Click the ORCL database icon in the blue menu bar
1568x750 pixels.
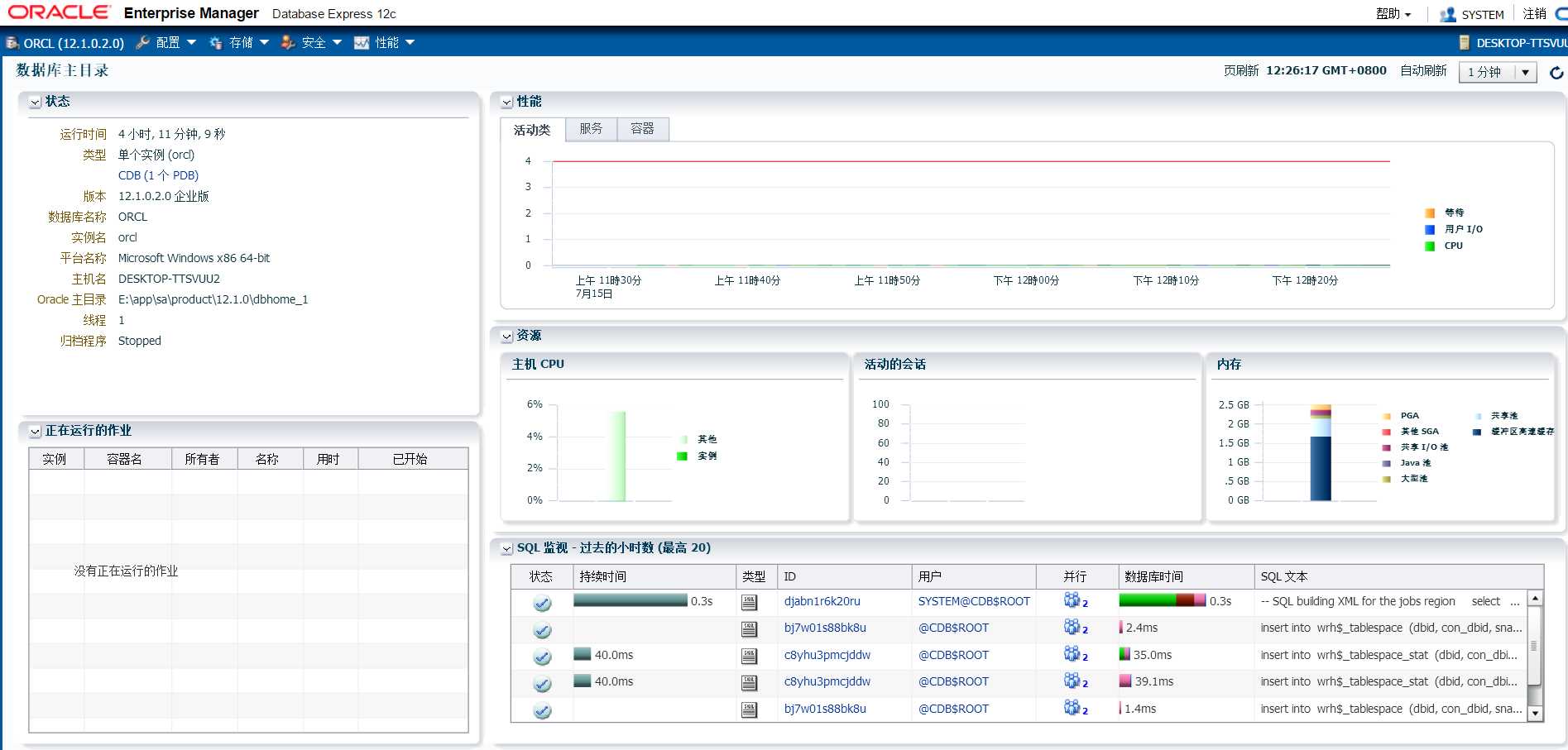coord(12,42)
